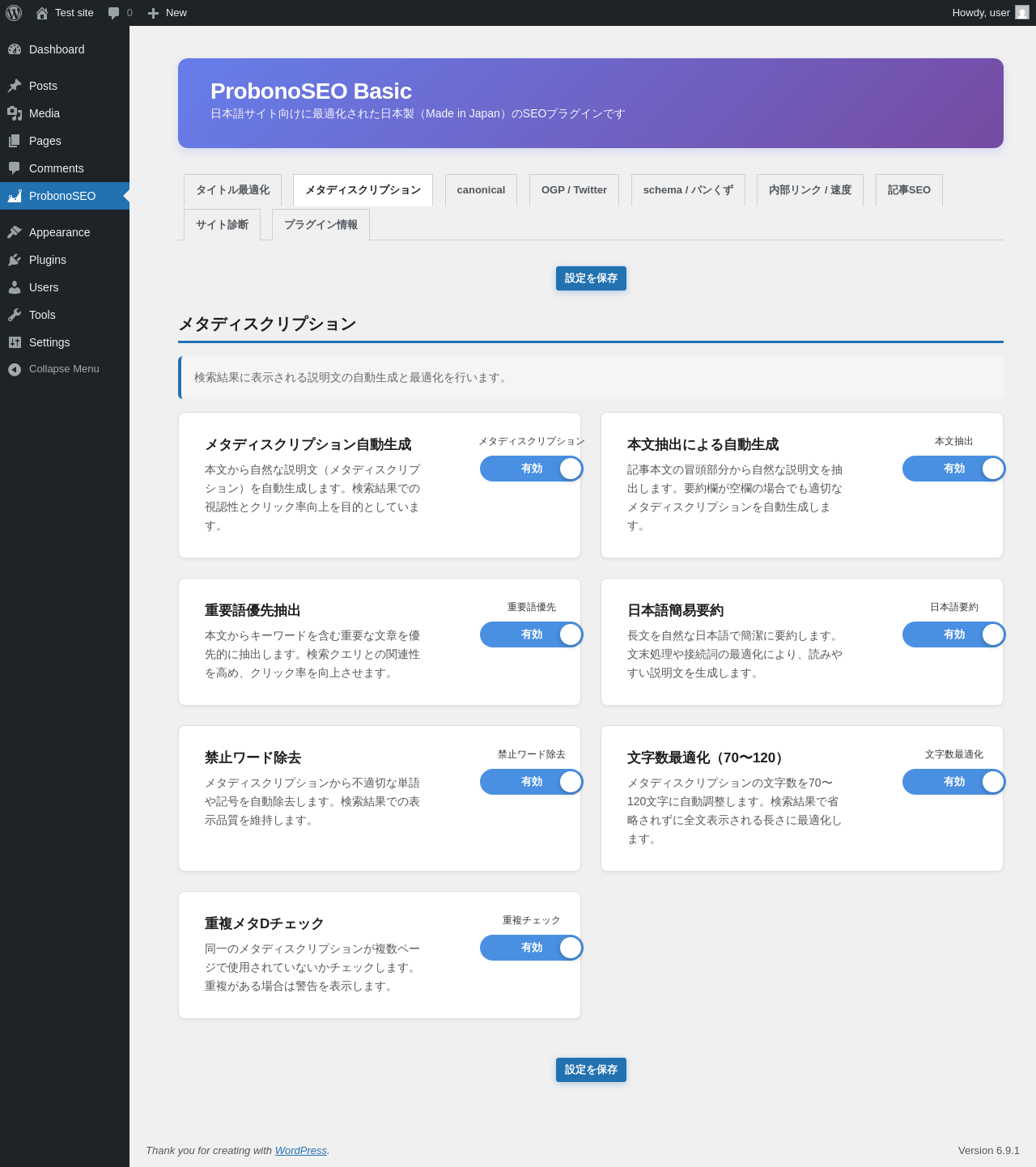Click the Test site home icon
The width and height of the screenshot is (1036, 1167).
tap(42, 13)
